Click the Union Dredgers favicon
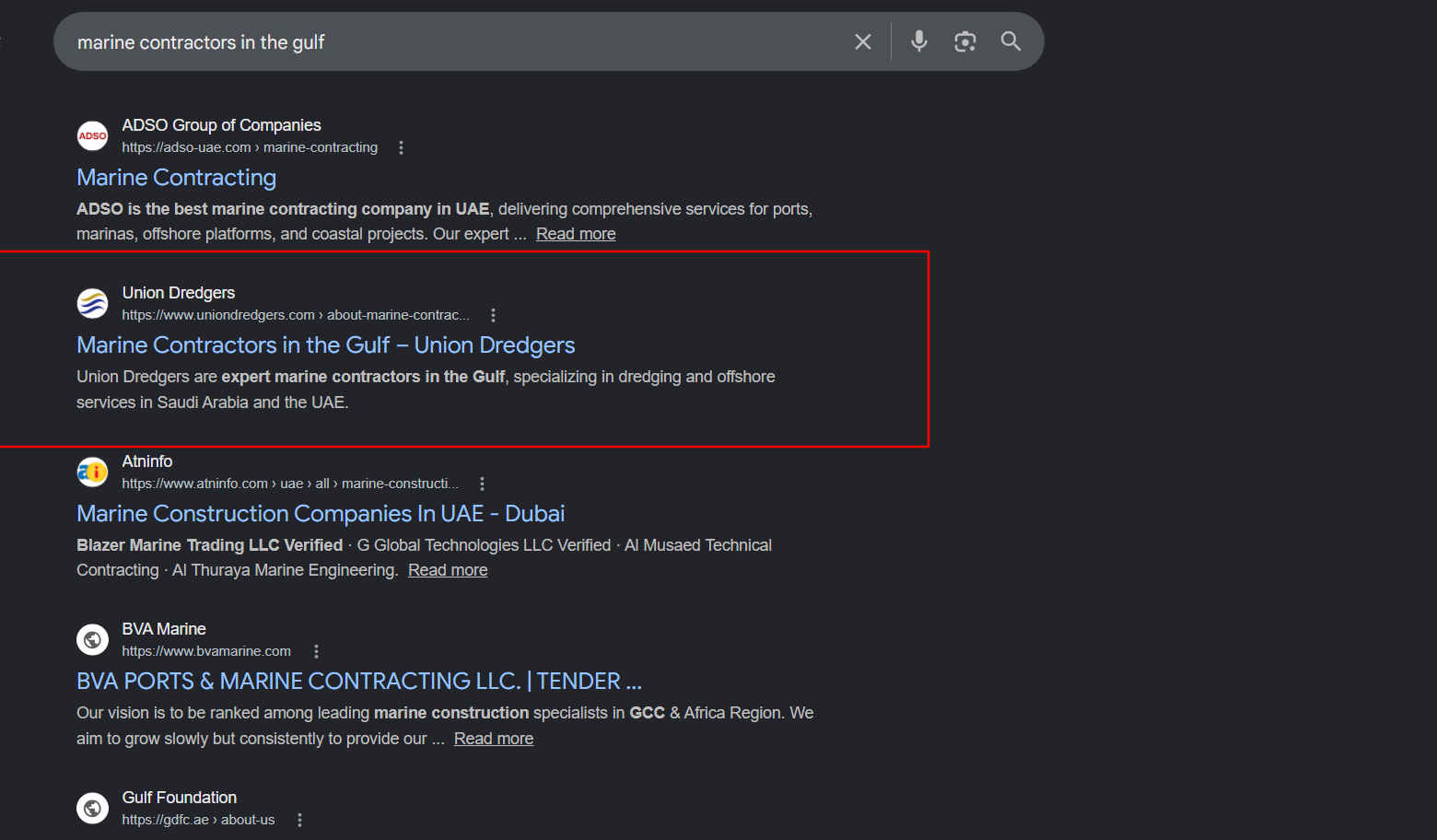This screenshot has height=840, width=1437. pos(92,304)
